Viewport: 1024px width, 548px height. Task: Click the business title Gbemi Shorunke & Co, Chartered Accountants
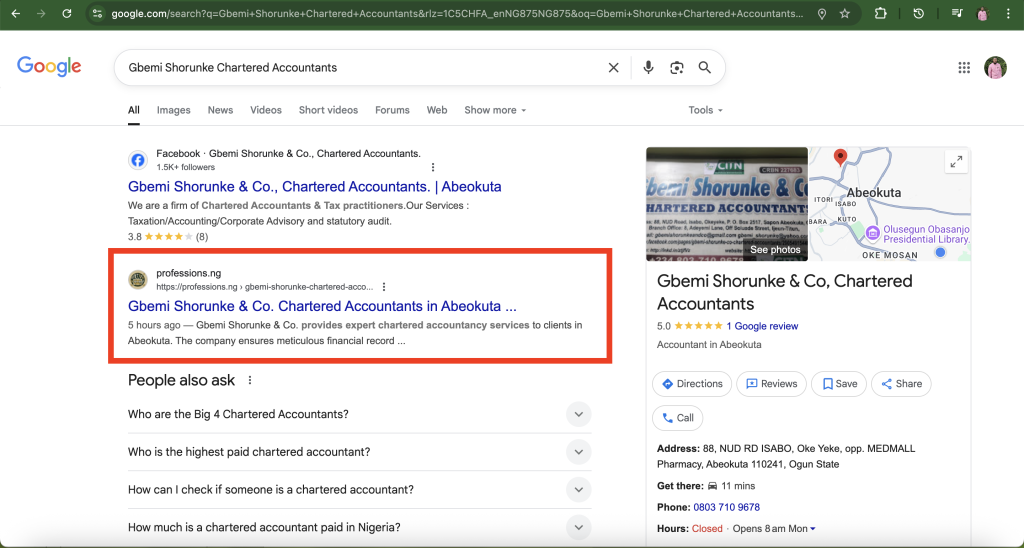[x=784, y=292]
